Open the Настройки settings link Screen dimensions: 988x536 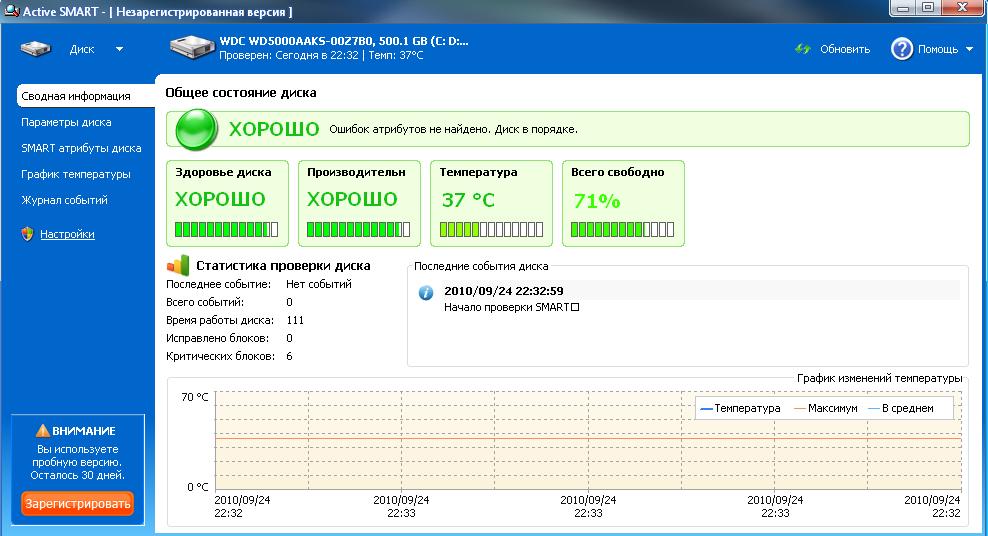[67, 234]
